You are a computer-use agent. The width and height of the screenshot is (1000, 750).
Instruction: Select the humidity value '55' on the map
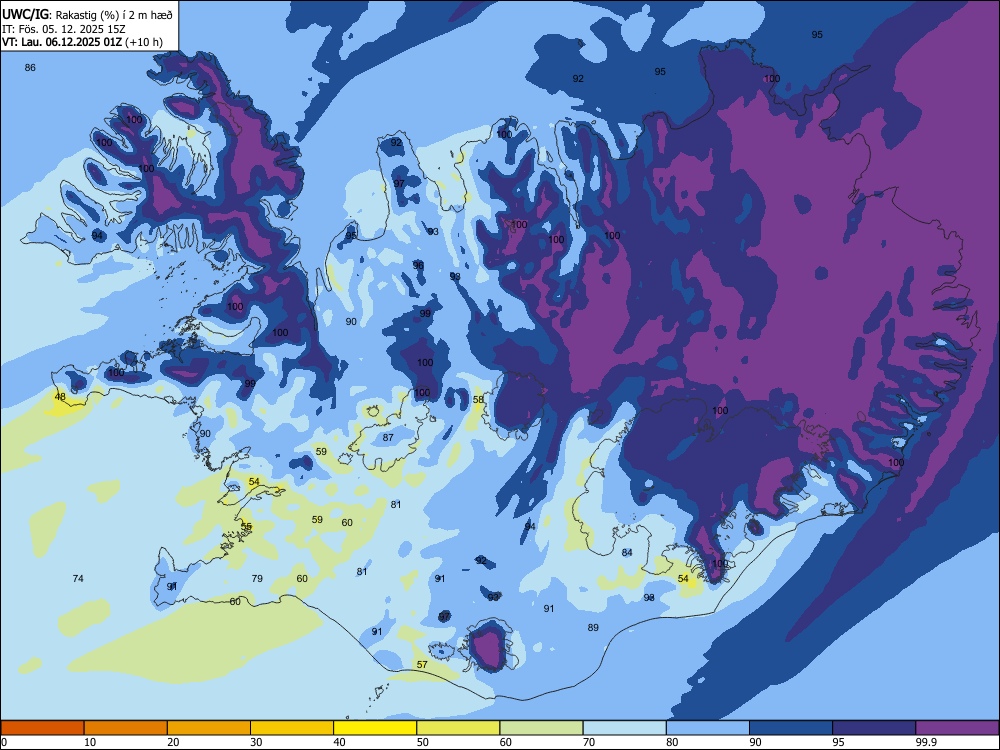246,526
